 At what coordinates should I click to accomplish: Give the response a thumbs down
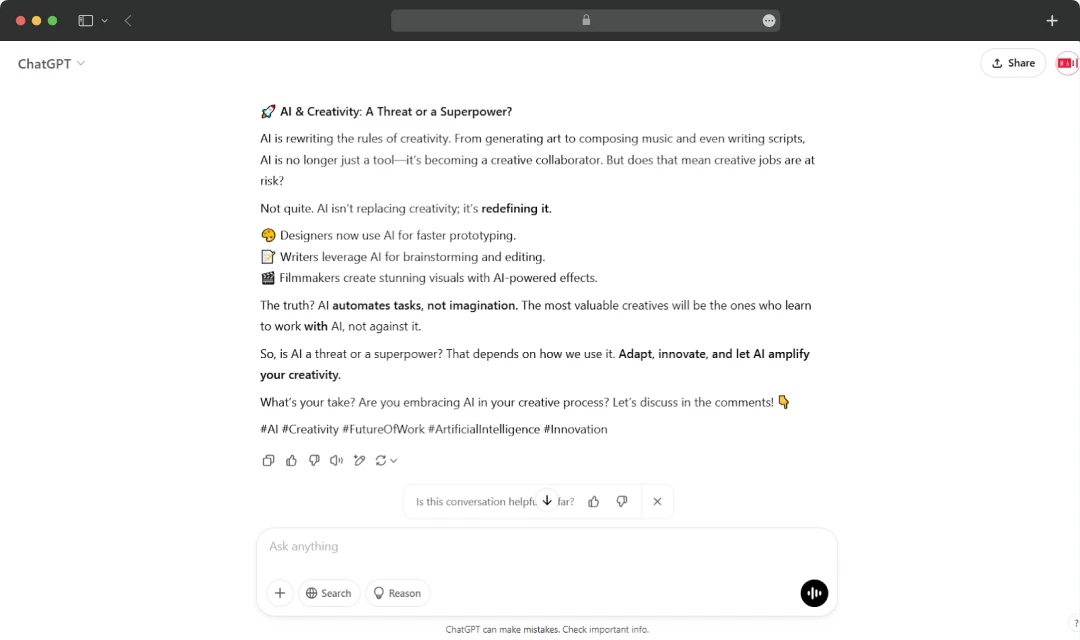(314, 460)
